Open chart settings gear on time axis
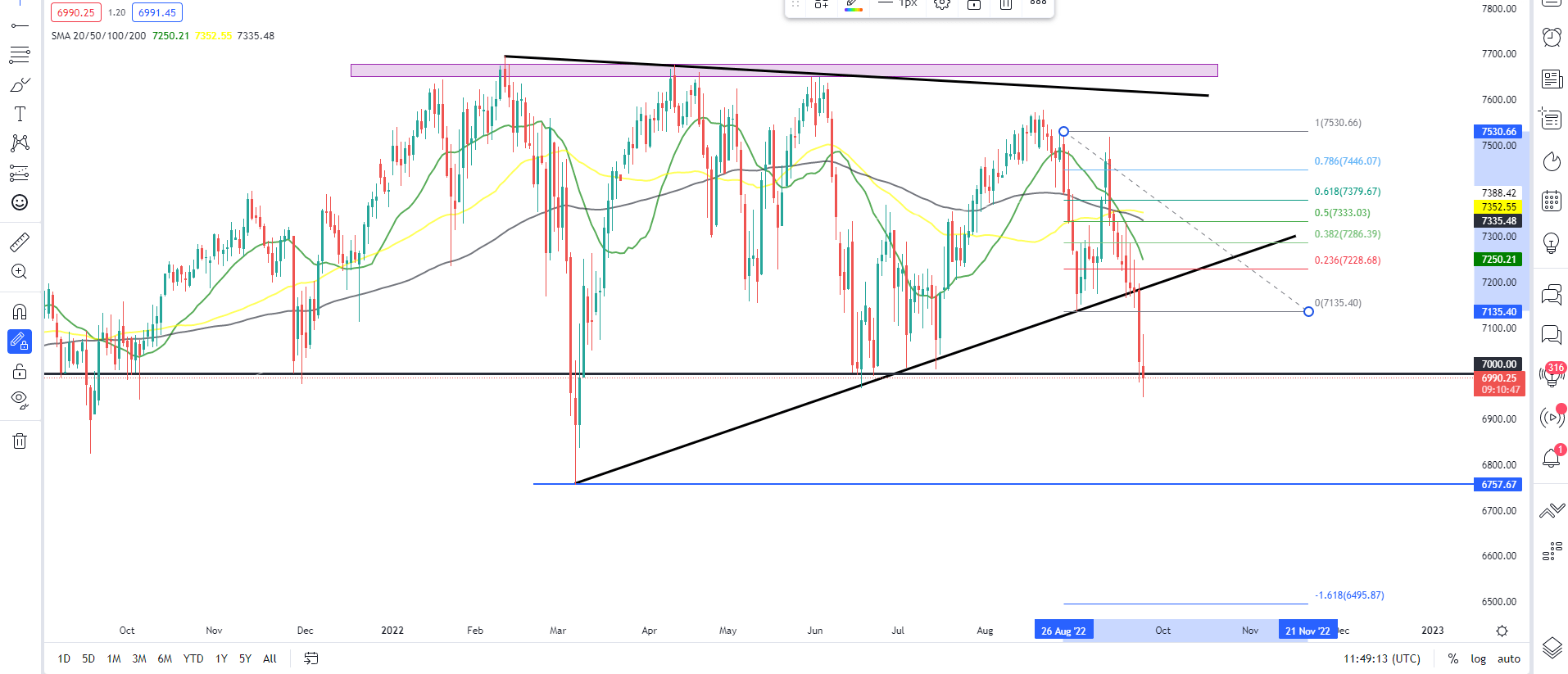 [x=1502, y=631]
